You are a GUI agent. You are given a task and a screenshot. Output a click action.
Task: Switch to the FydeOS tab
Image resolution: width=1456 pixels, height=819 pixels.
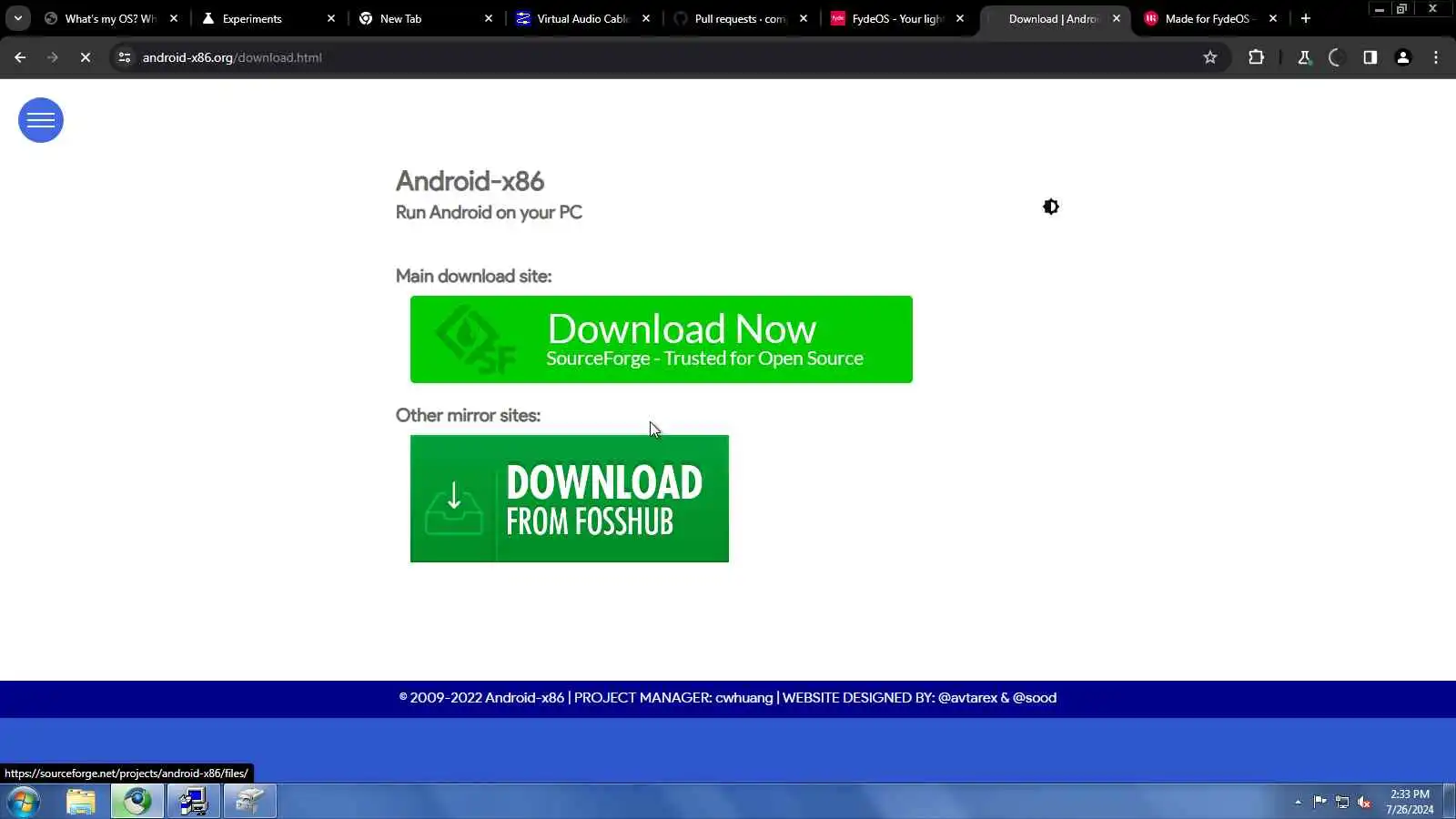[x=896, y=18]
